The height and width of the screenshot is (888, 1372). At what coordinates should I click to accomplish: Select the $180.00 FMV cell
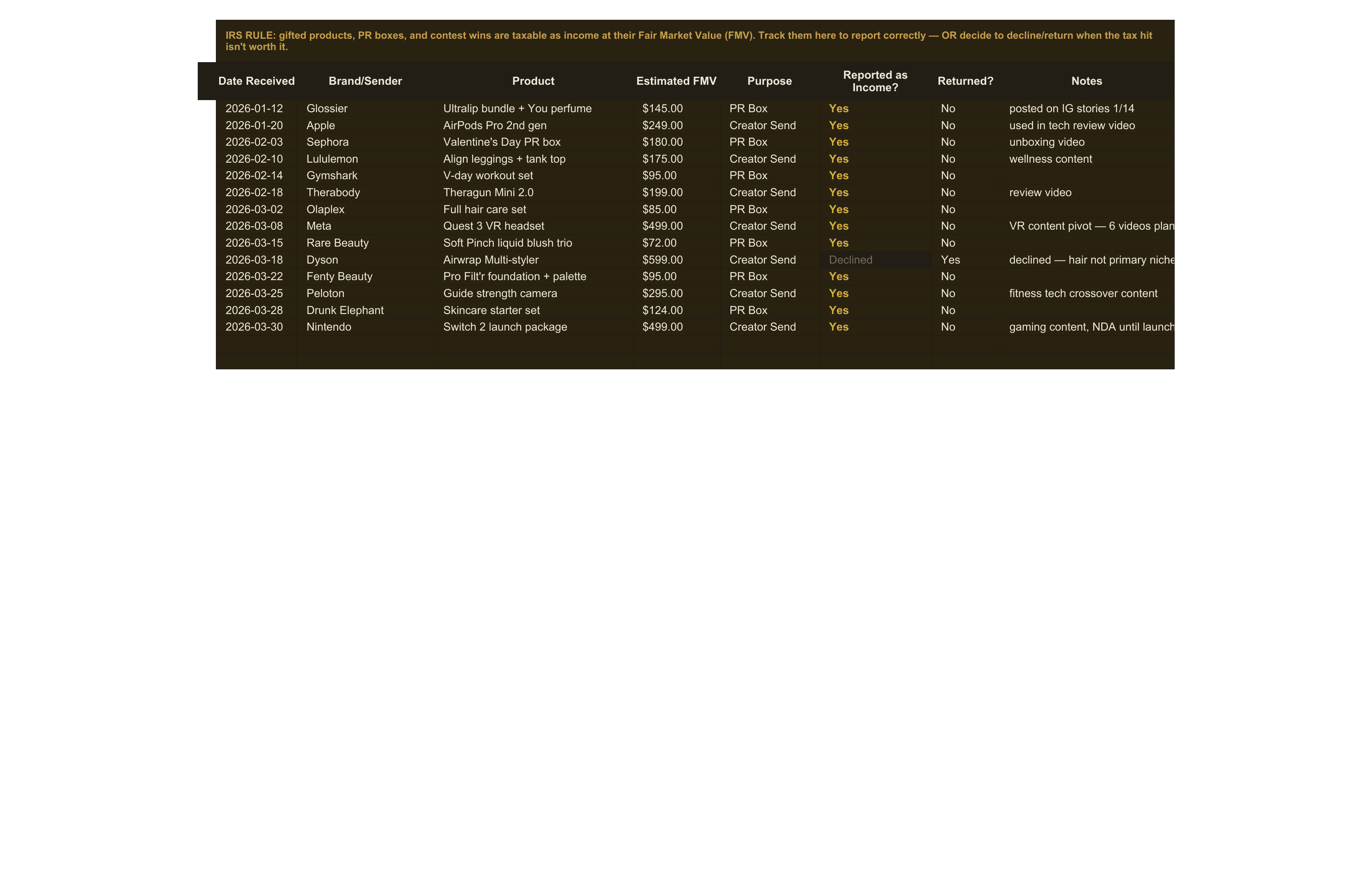(x=676, y=142)
